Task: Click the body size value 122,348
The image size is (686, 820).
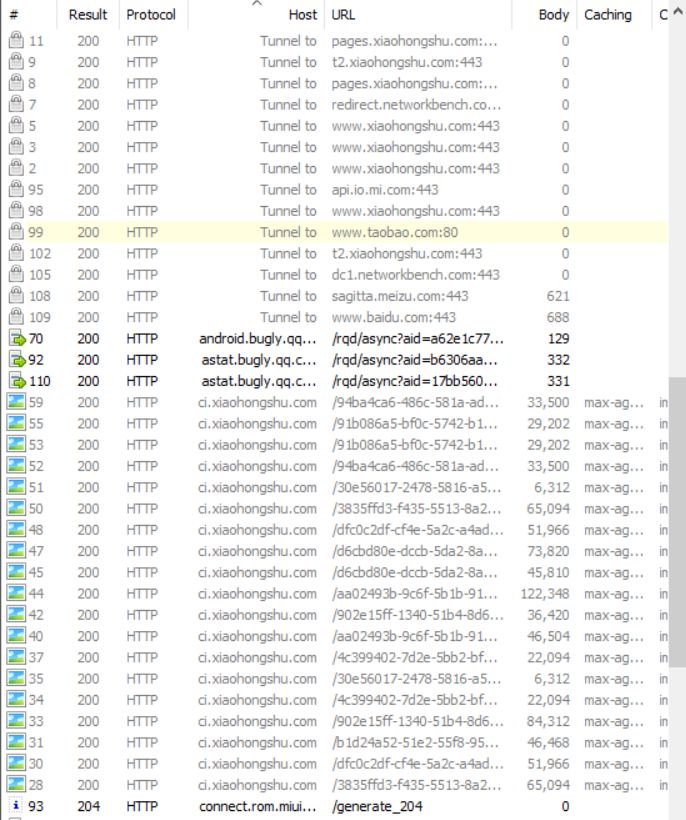Action: [545, 594]
